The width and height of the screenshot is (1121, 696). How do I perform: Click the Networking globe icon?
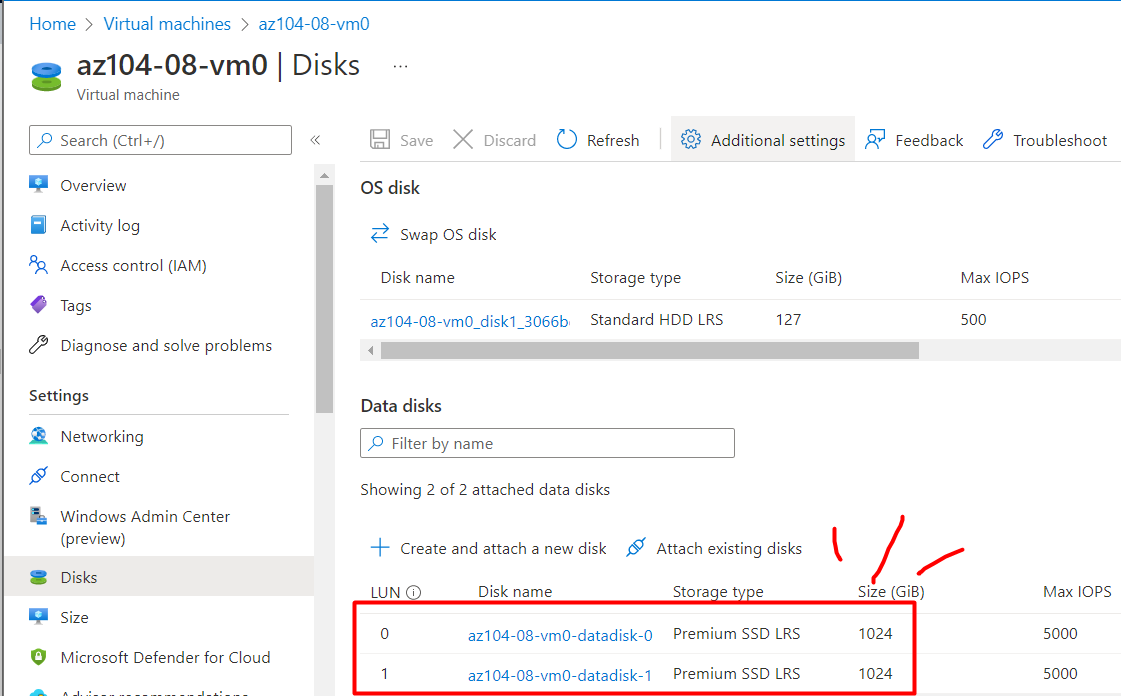coord(39,436)
